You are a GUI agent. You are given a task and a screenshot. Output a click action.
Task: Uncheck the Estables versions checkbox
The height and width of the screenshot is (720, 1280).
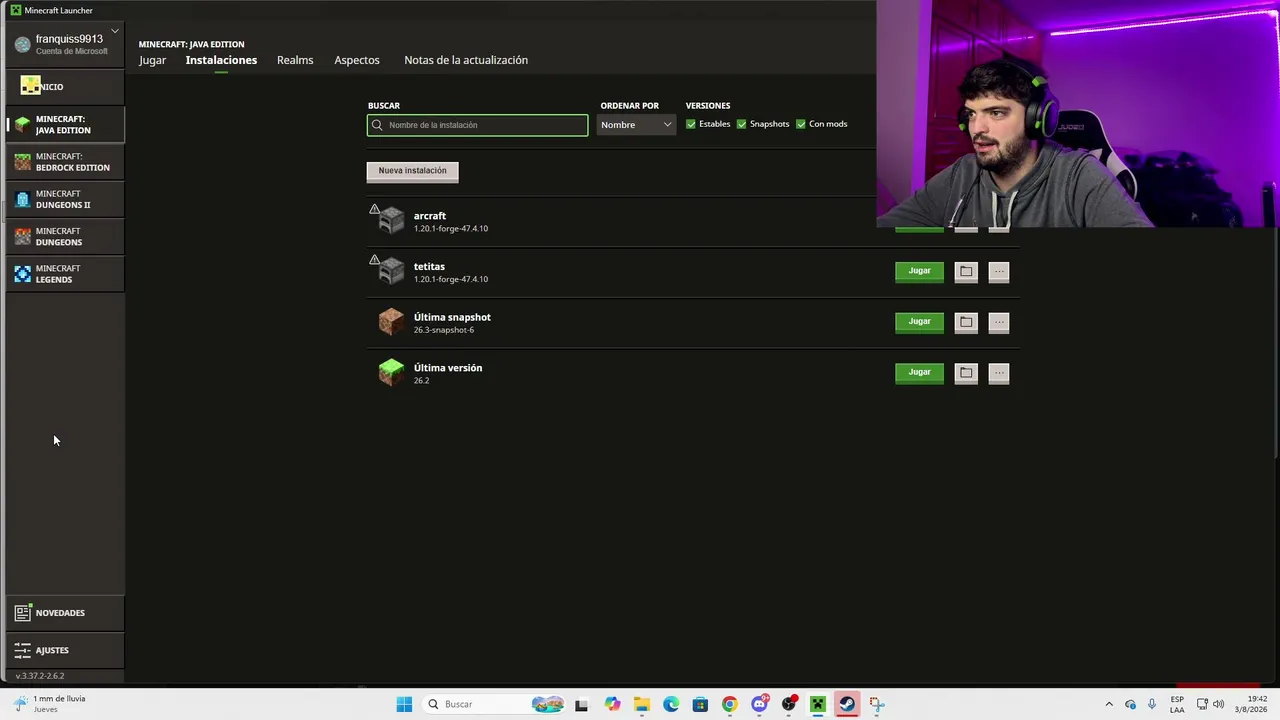(x=691, y=124)
